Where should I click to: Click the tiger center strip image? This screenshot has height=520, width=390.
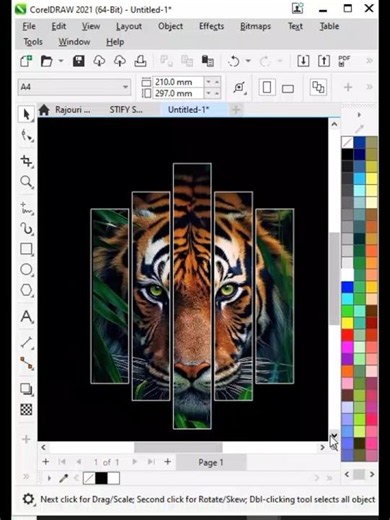tap(192, 296)
